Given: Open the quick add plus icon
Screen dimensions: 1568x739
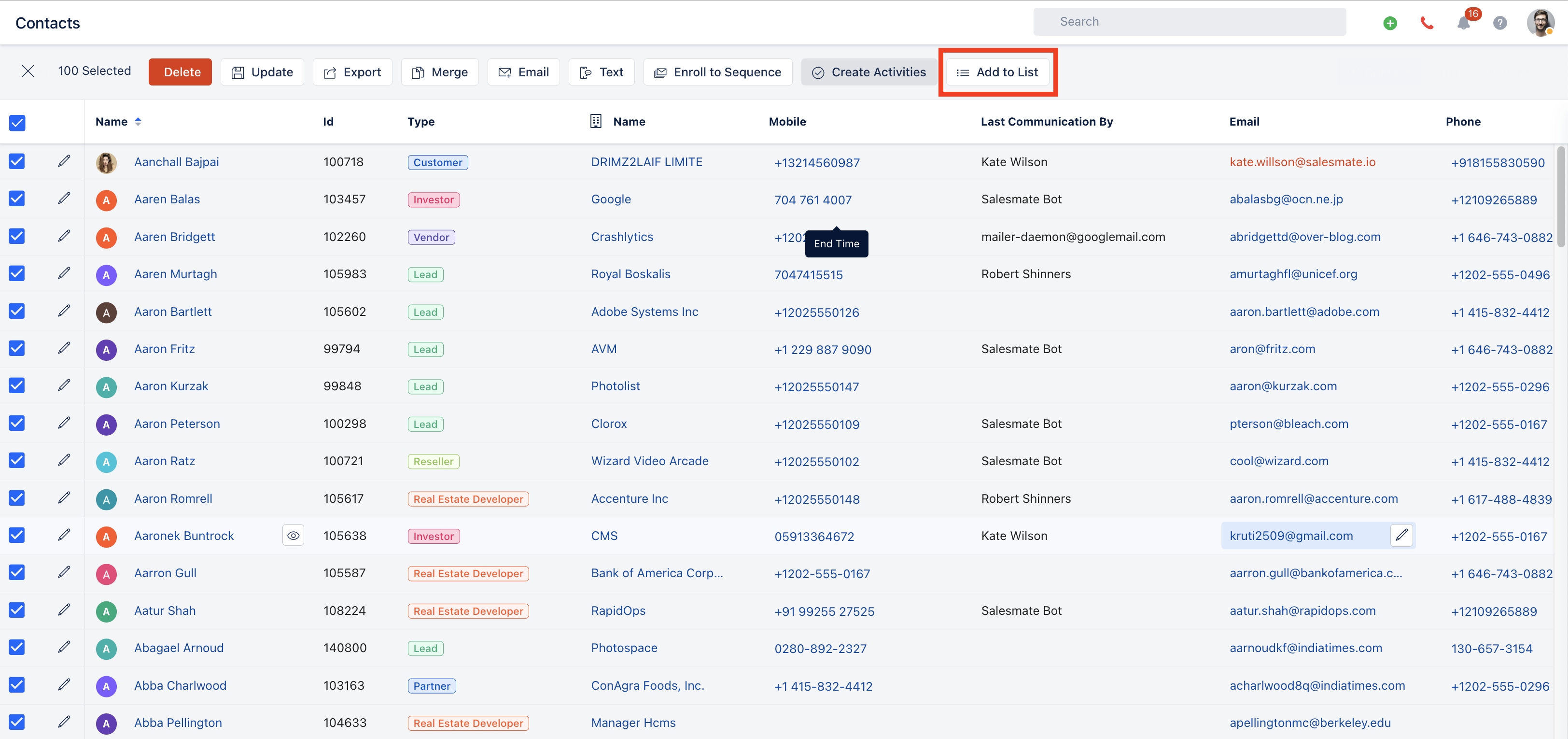Looking at the screenshot, I should (1390, 23).
